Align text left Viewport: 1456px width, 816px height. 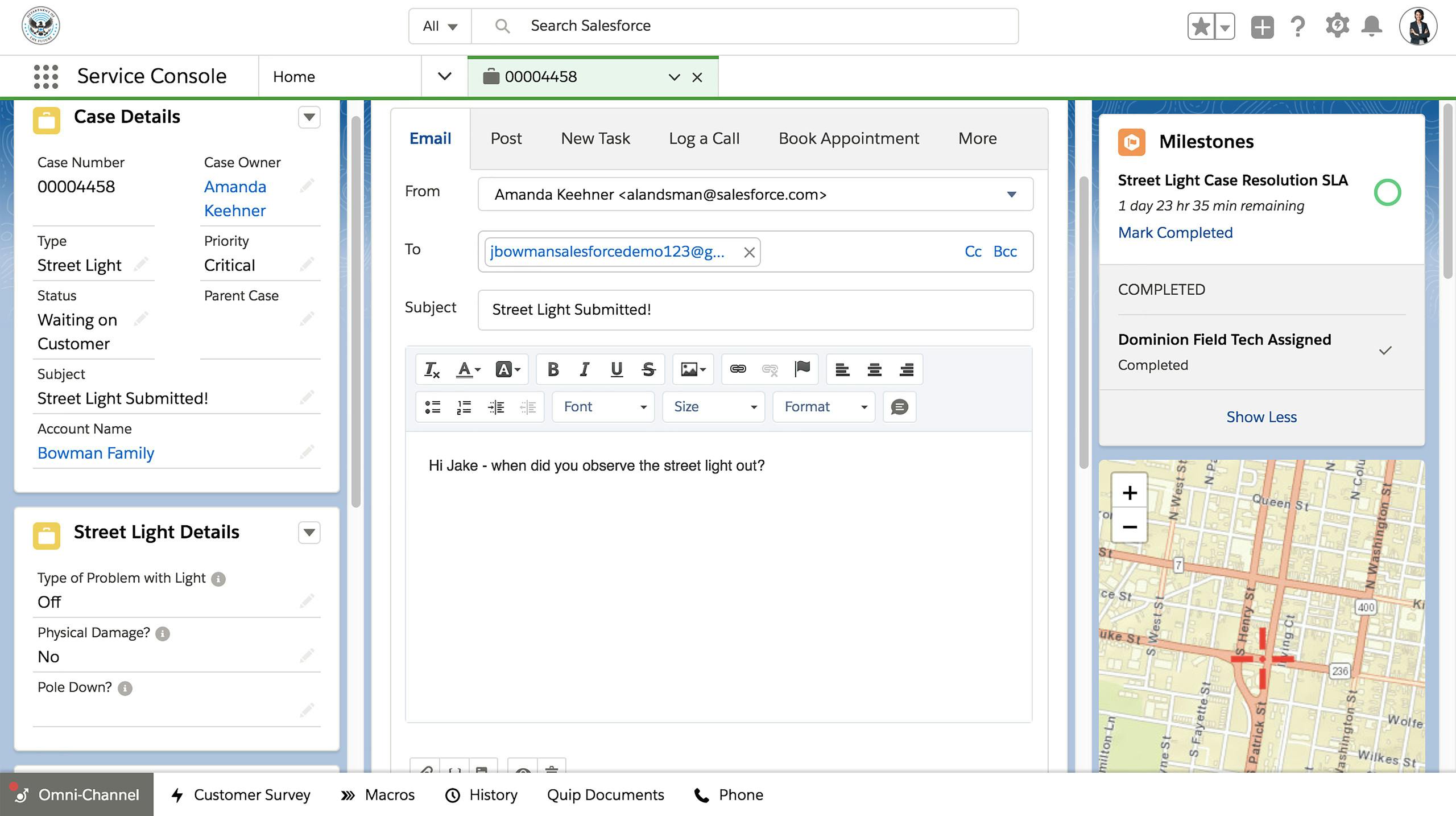click(842, 369)
